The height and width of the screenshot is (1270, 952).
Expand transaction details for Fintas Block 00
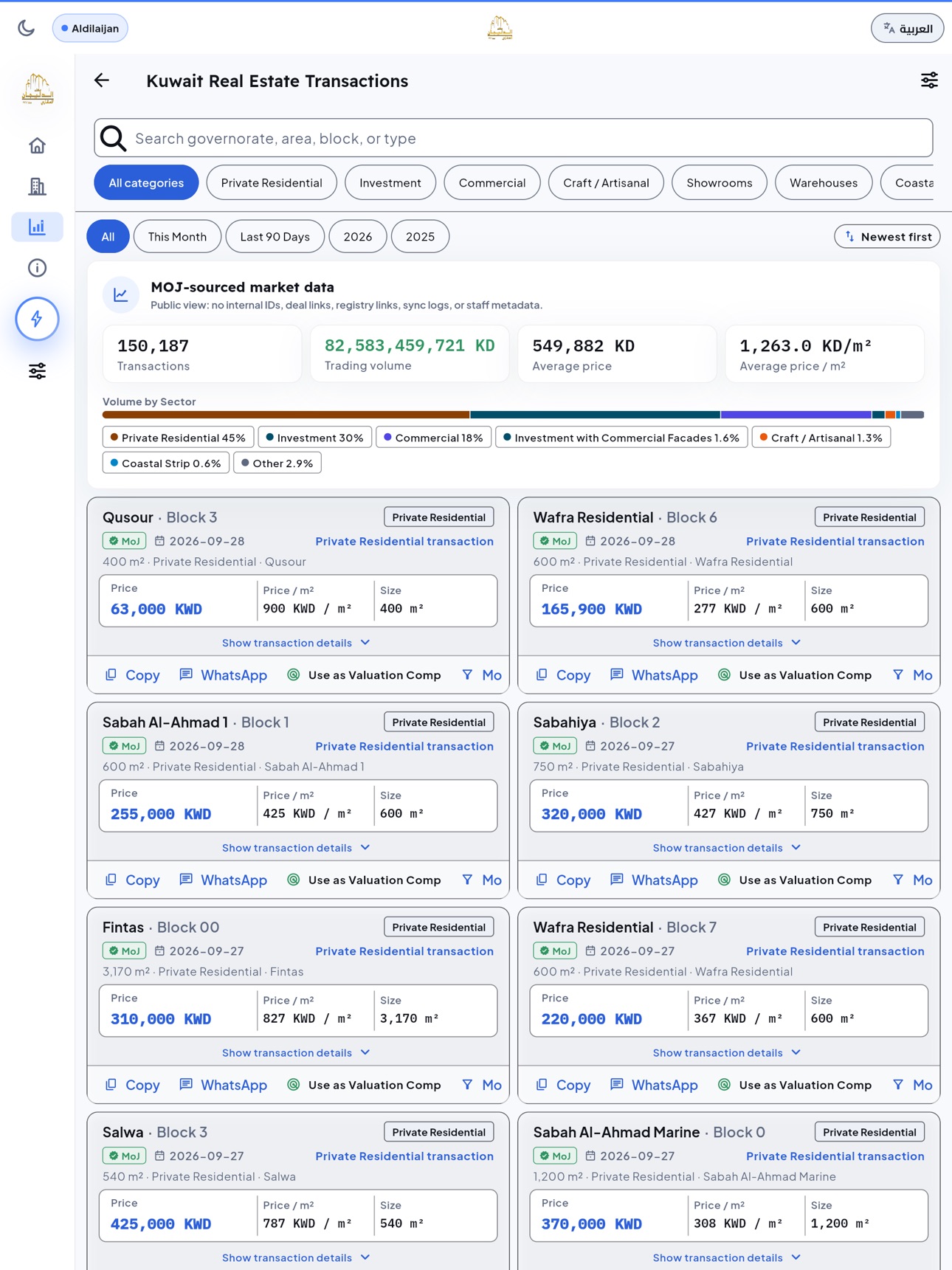pos(297,1053)
